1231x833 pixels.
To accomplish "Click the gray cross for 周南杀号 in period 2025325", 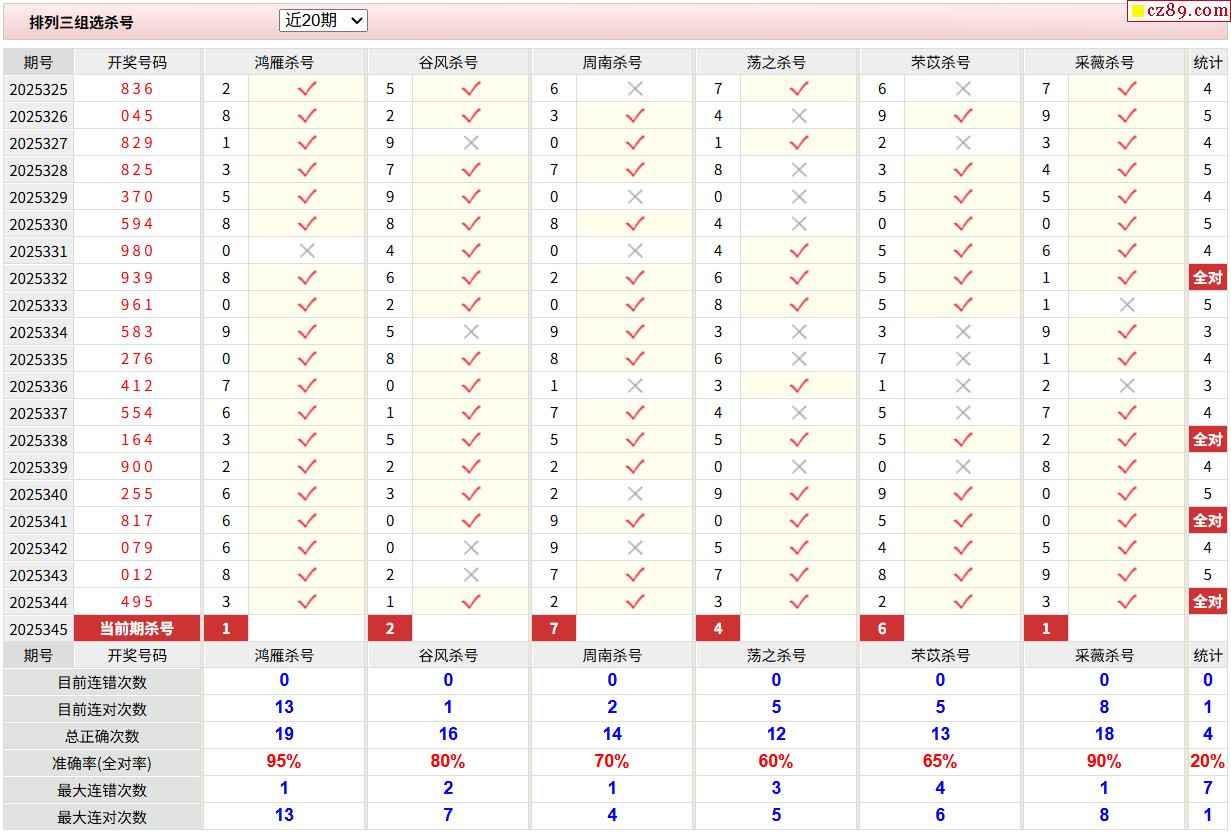I will 635,89.
